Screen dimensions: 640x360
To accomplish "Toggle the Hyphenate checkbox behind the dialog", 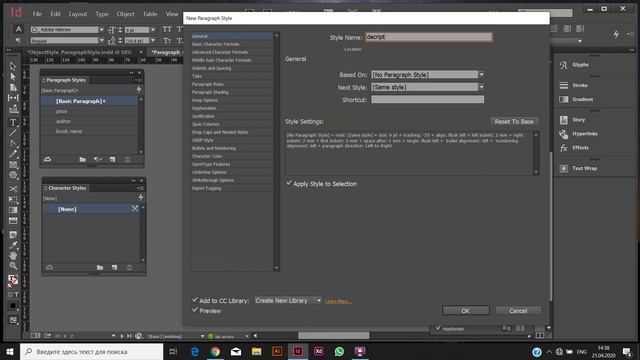I will click(438, 328).
